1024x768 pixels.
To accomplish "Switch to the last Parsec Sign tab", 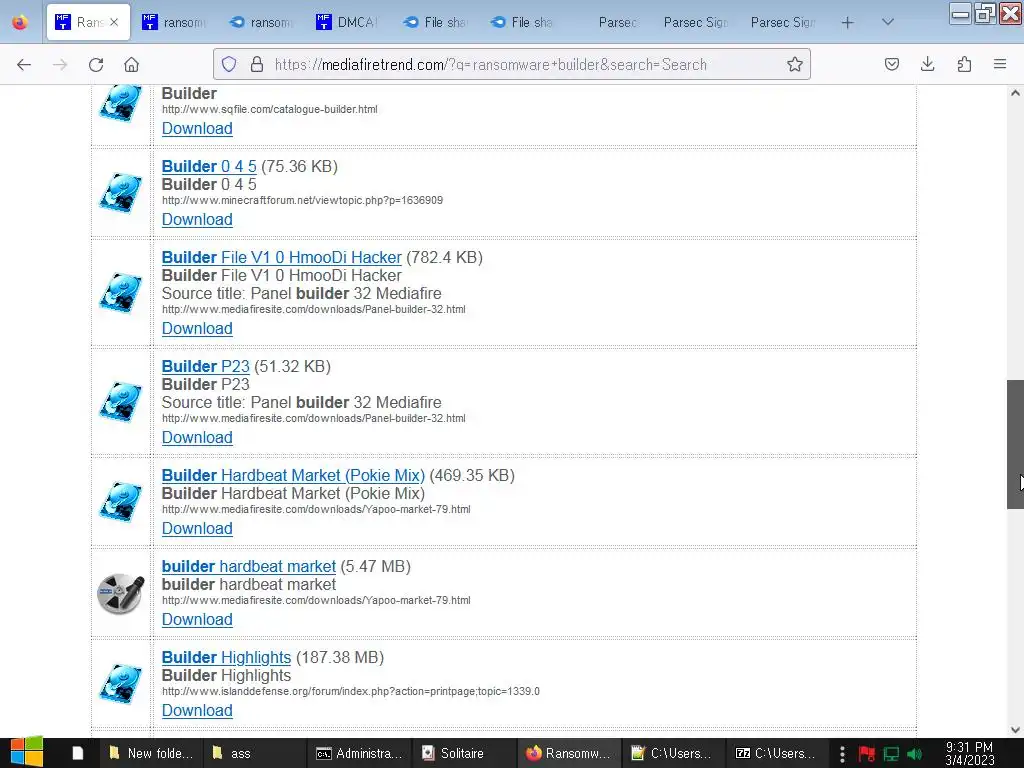I will pyautogui.click(x=784, y=22).
